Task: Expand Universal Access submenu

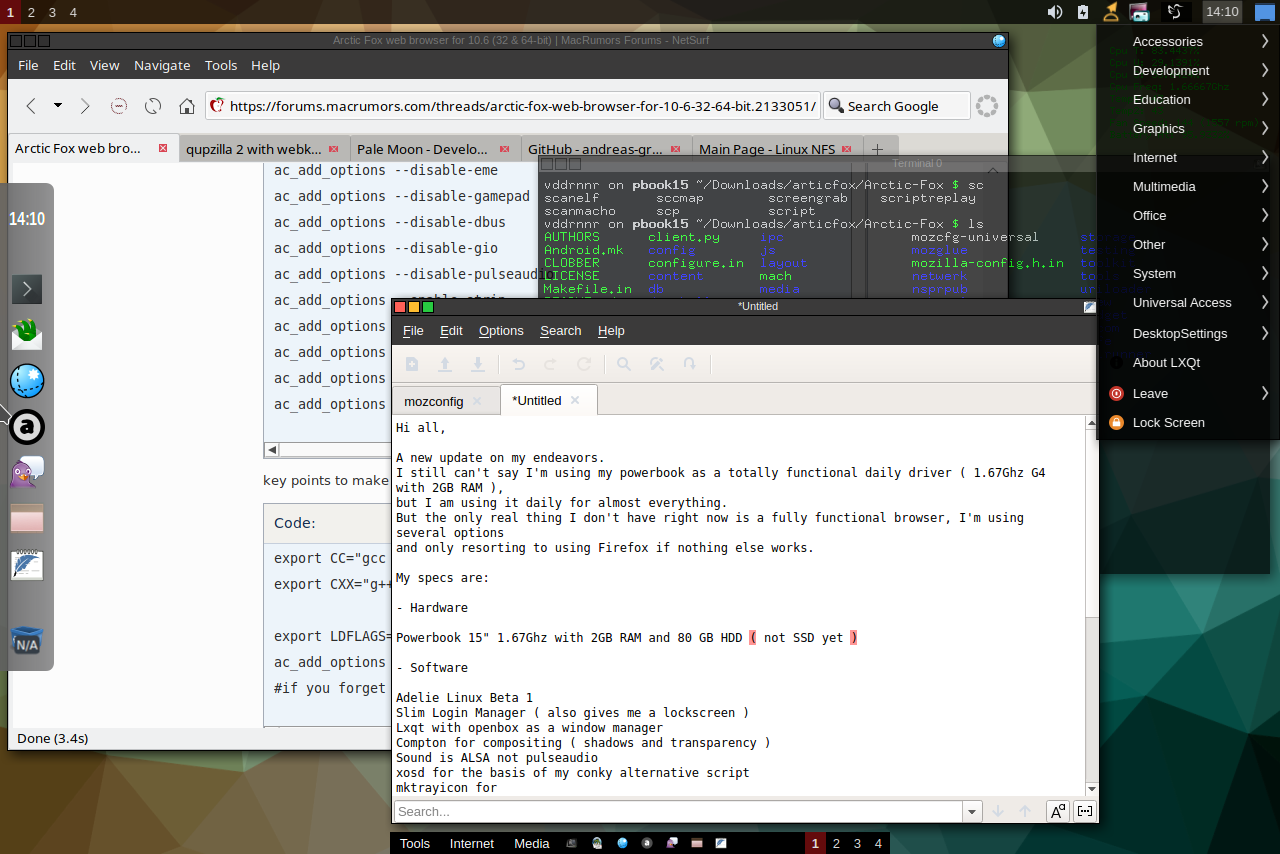Action: click(x=1188, y=302)
